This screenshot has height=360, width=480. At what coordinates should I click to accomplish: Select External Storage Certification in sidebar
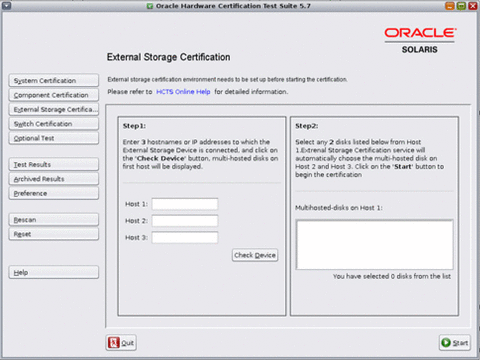(x=54, y=109)
